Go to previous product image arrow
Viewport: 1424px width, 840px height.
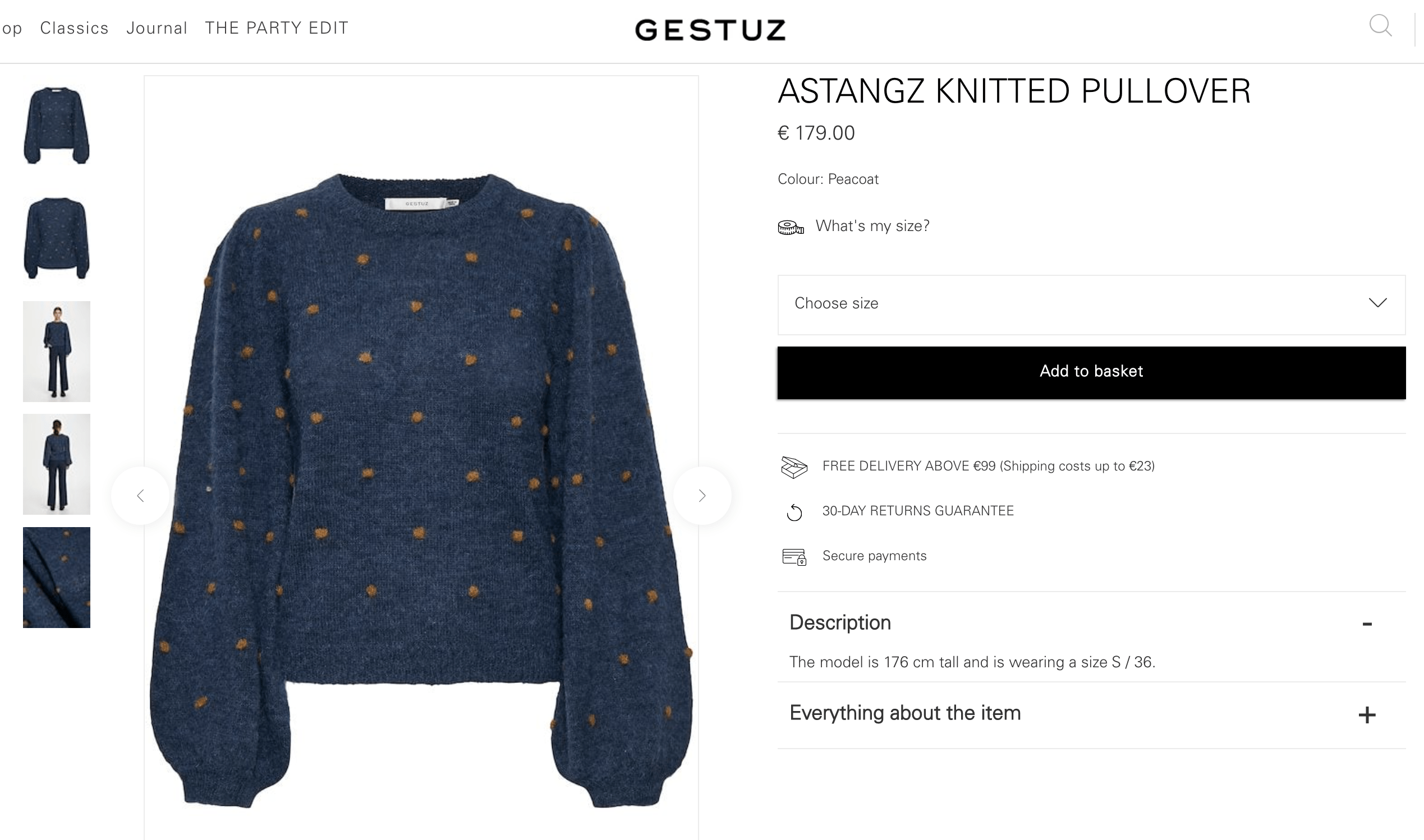tap(140, 496)
